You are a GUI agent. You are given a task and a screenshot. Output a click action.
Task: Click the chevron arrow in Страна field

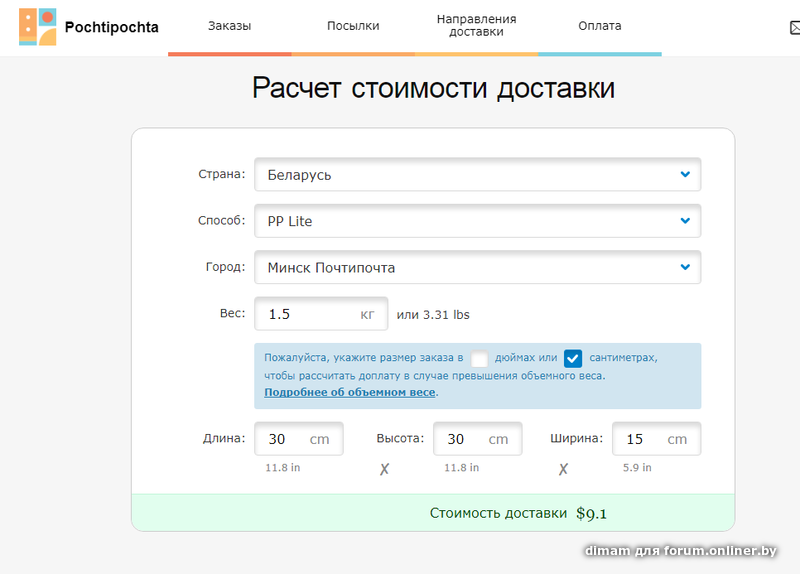pyautogui.click(x=685, y=174)
